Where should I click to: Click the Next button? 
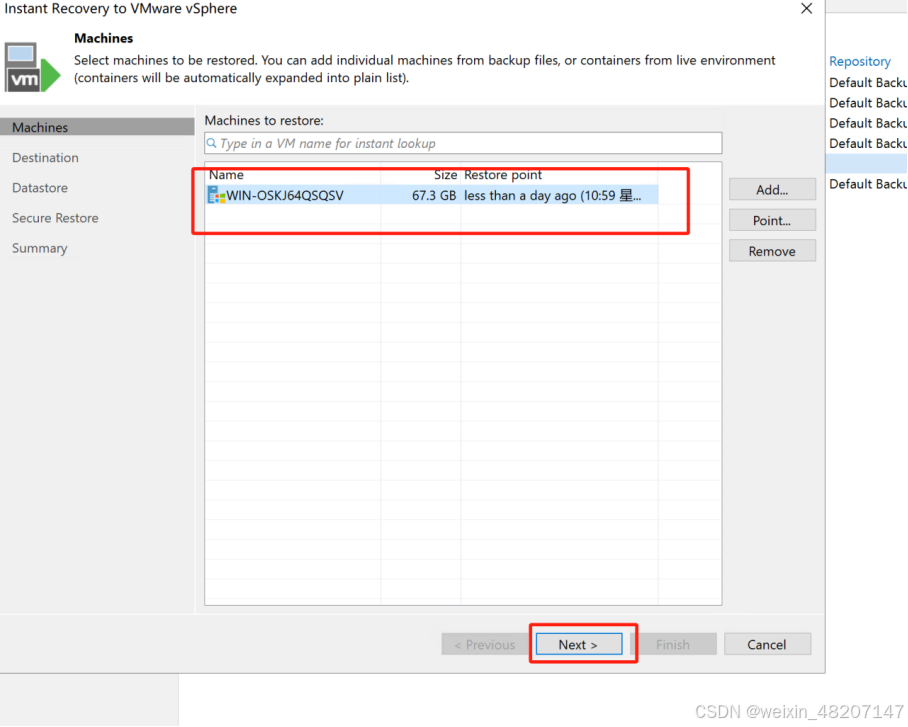click(579, 644)
